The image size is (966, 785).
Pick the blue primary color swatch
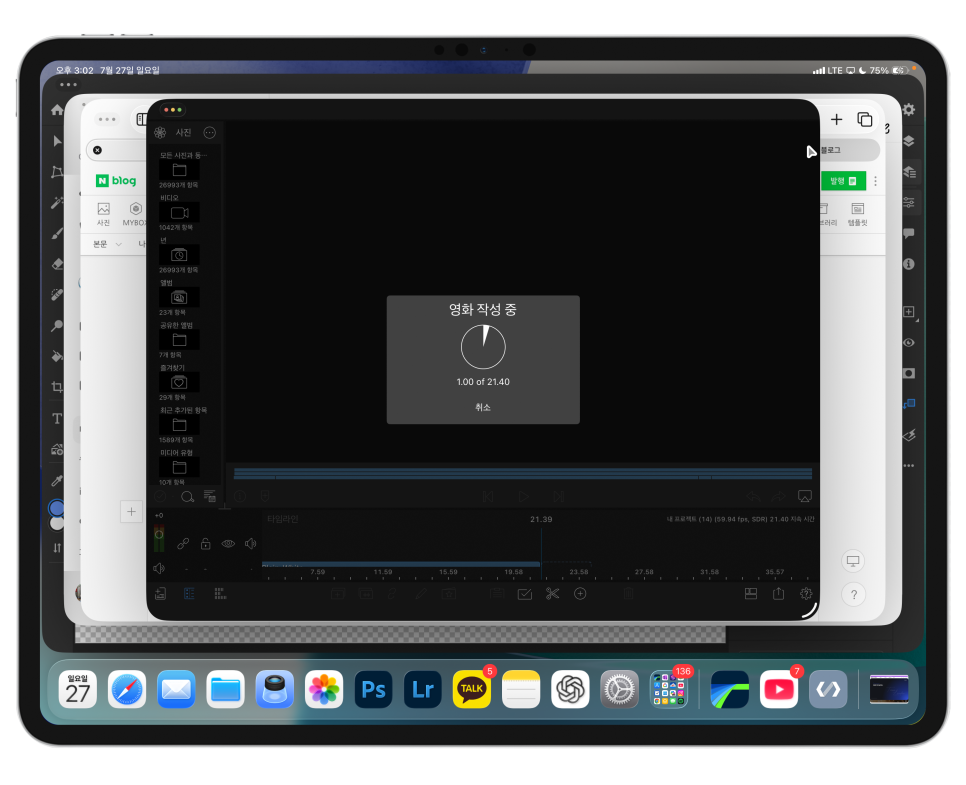point(57,508)
